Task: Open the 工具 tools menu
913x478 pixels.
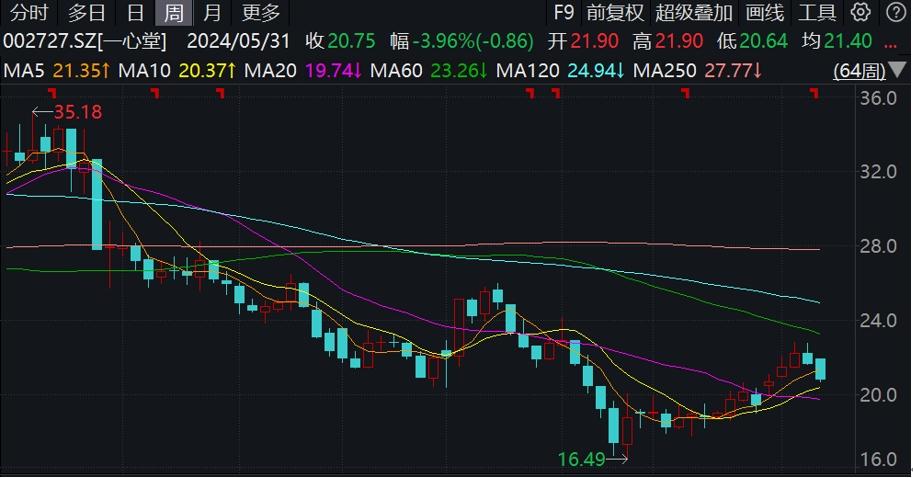Action: point(818,13)
